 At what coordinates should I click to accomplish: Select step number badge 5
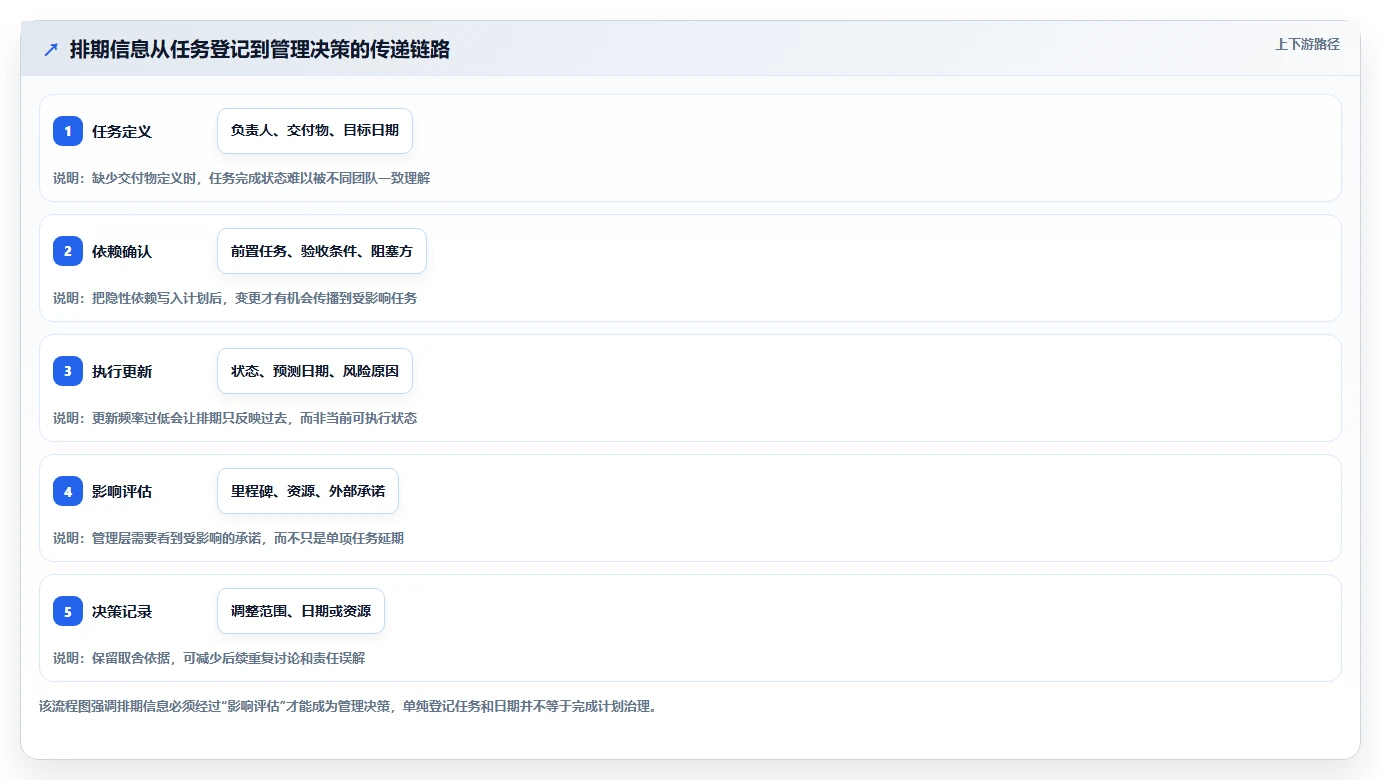point(68,611)
